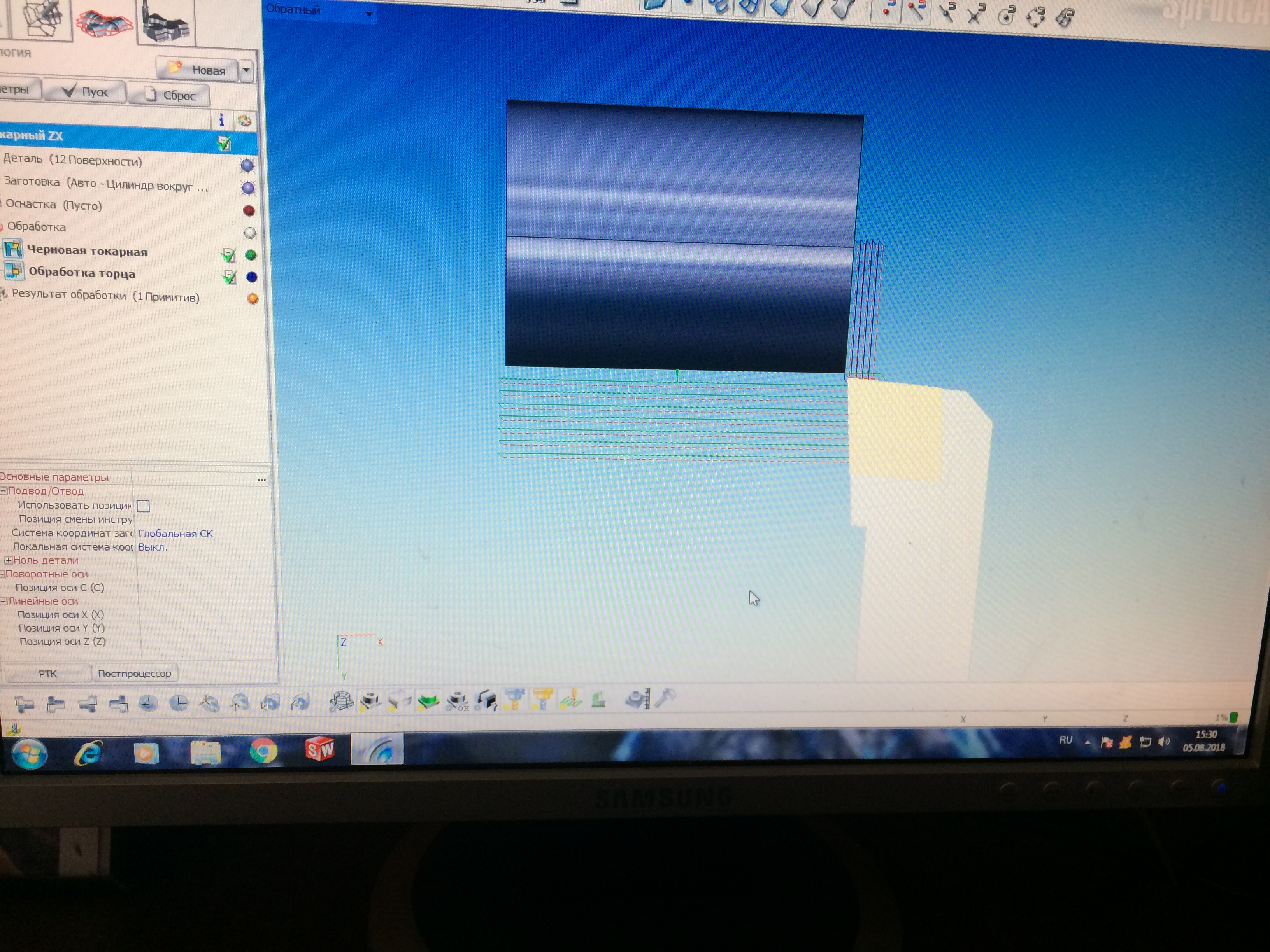Switch to the РТК tab
The image size is (1270, 952).
point(47,674)
